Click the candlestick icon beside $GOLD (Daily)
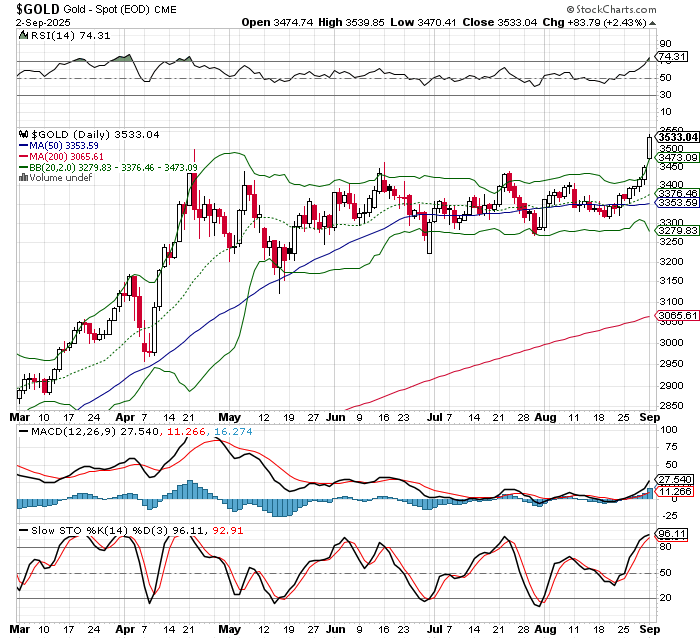The height and width of the screenshot is (639, 700). tap(24, 135)
